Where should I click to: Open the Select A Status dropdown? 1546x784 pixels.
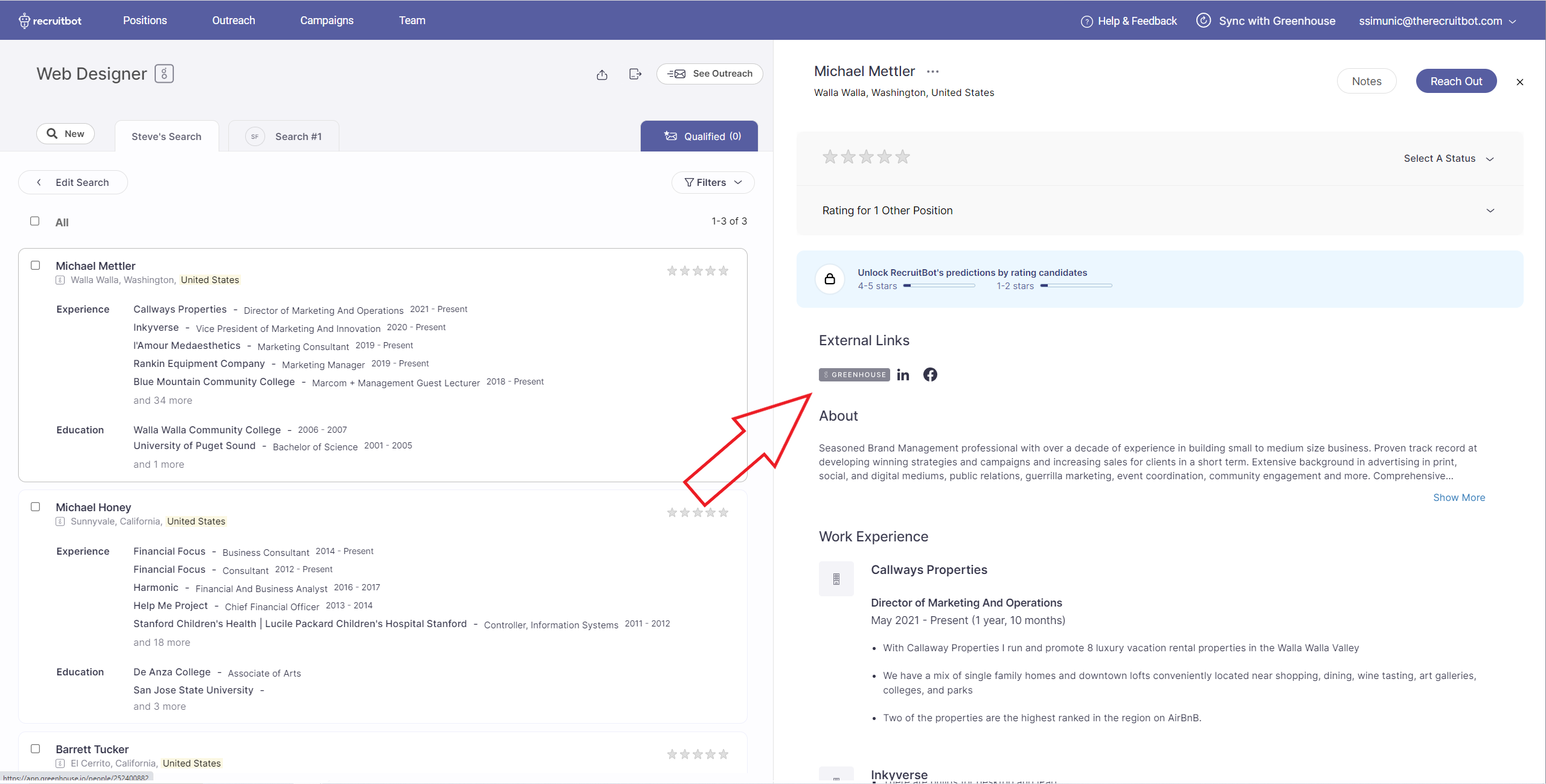[x=1448, y=159]
